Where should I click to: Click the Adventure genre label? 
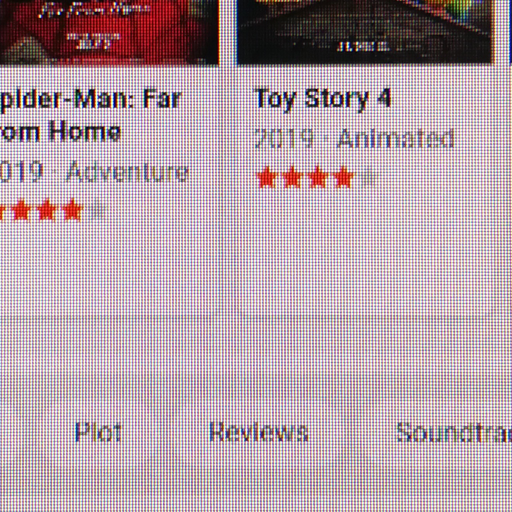128,172
